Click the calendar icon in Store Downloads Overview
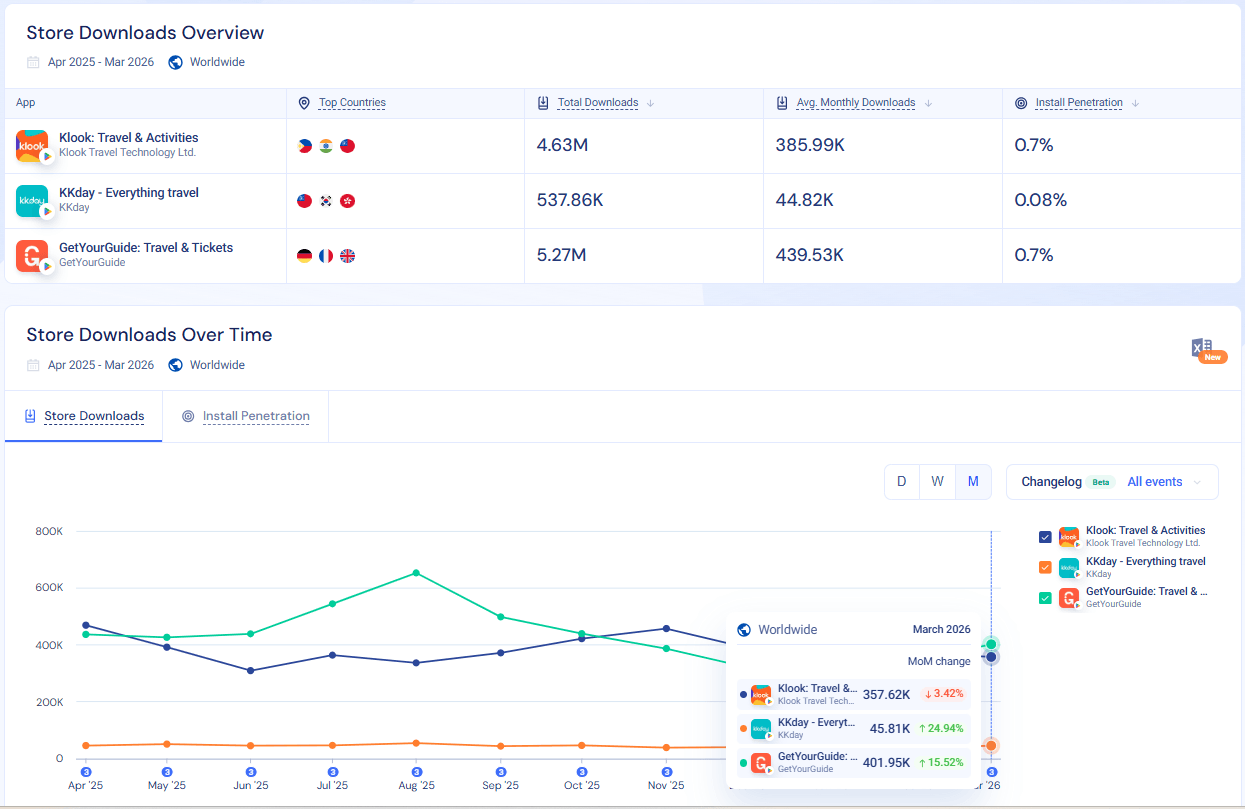Screen dimensions: 1245x809 coord(33,62)
